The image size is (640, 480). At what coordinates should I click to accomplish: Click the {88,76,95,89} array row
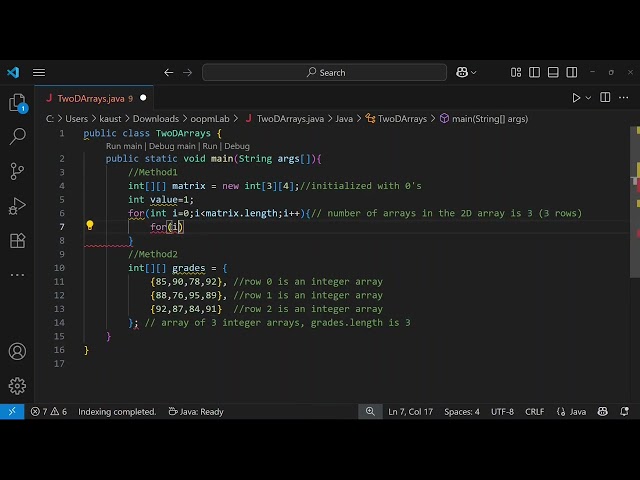point(186,296)
